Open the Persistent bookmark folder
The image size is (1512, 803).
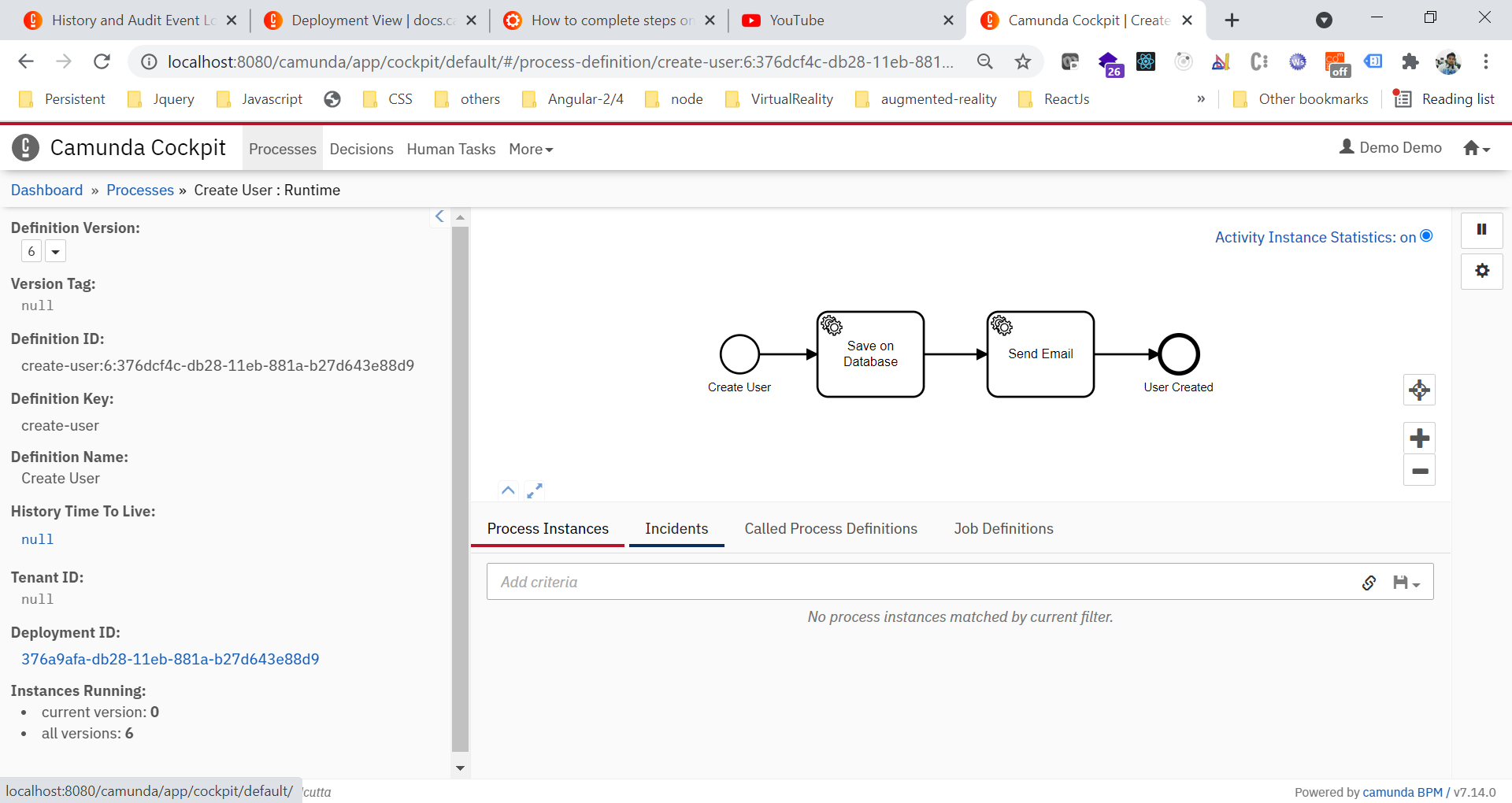[62, 99]
